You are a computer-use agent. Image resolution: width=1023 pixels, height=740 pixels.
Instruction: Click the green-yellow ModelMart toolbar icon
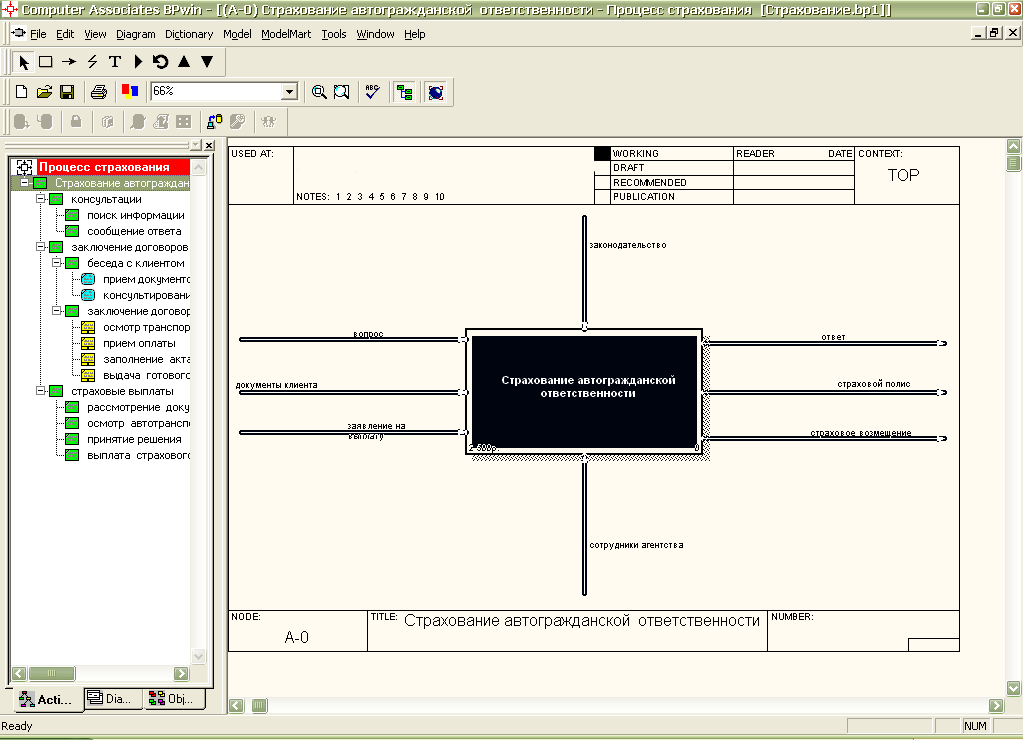[x=215, y=121]
